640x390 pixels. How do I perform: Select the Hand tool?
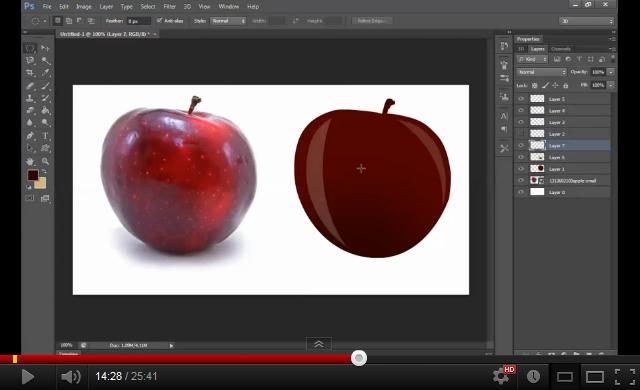30,161
